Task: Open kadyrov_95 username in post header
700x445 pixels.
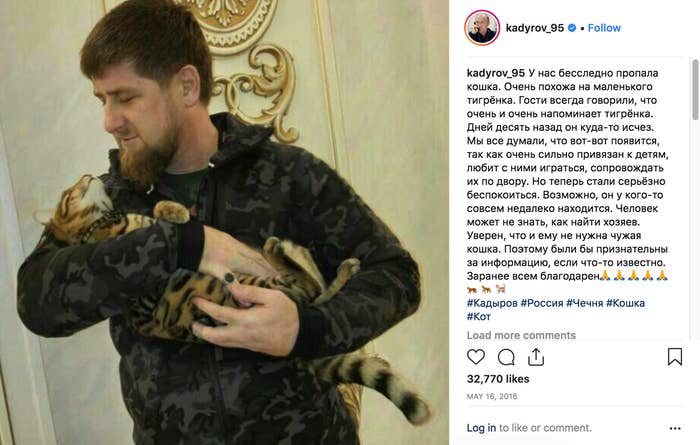Action: 535,28
